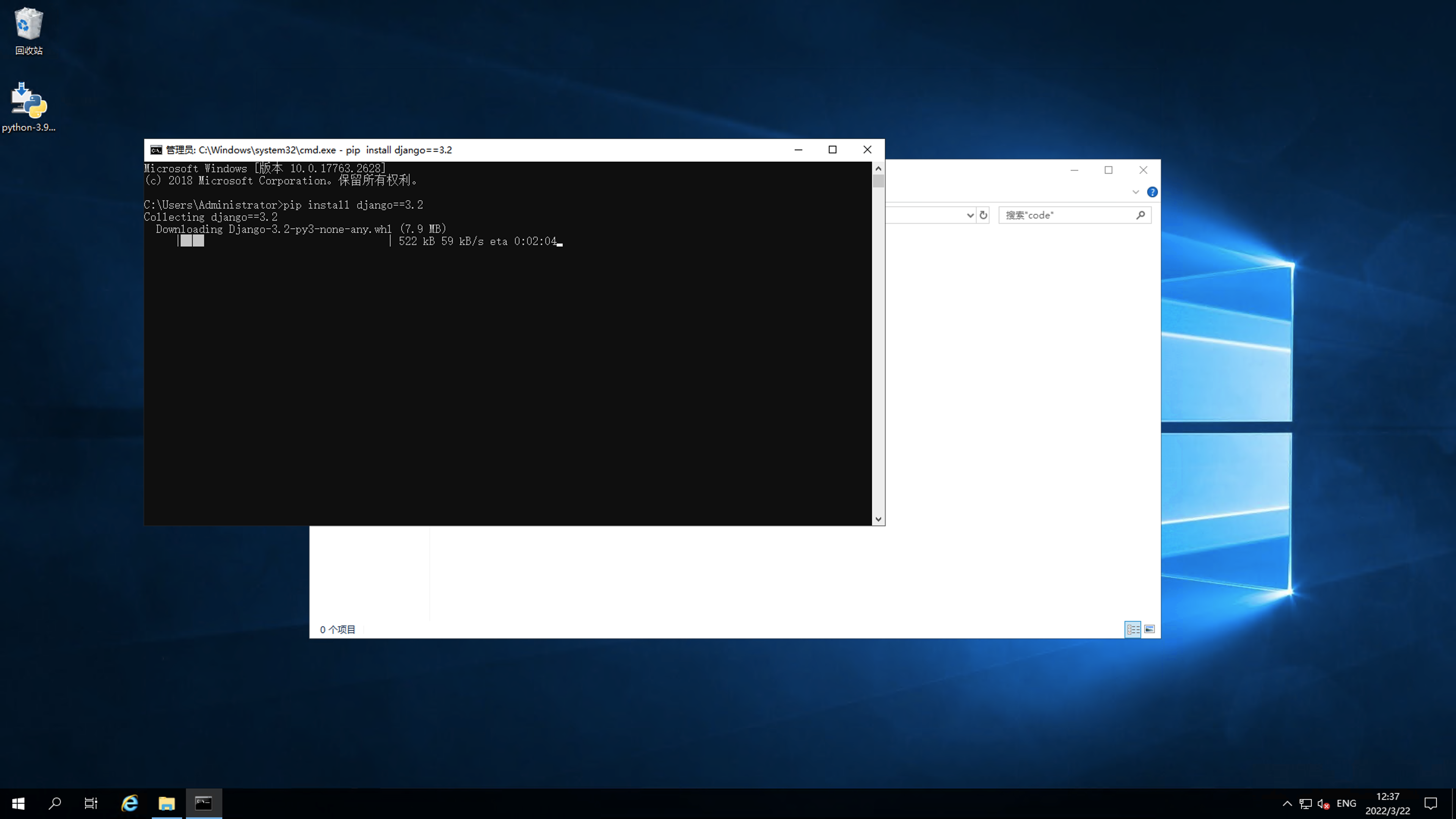Switch to File Explorer in the taskbar
1456x819 pixels.
click(166, 803)
